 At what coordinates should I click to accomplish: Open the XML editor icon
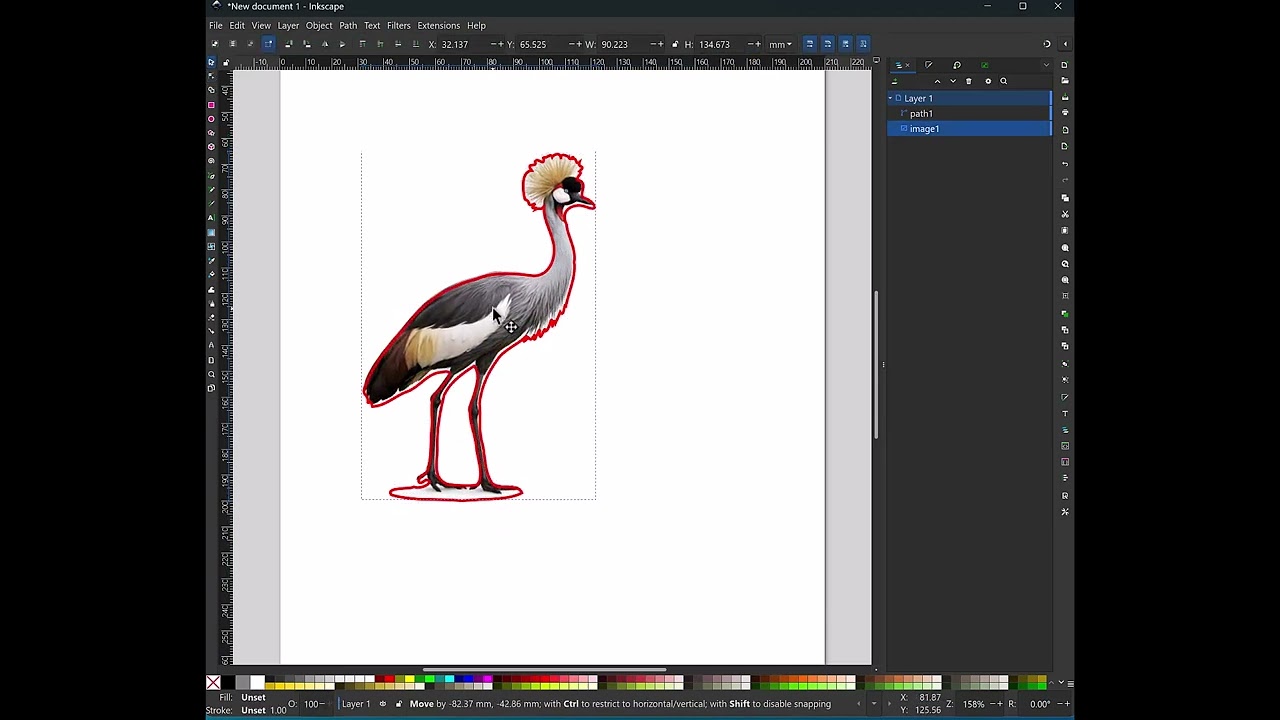[1065, 446]
